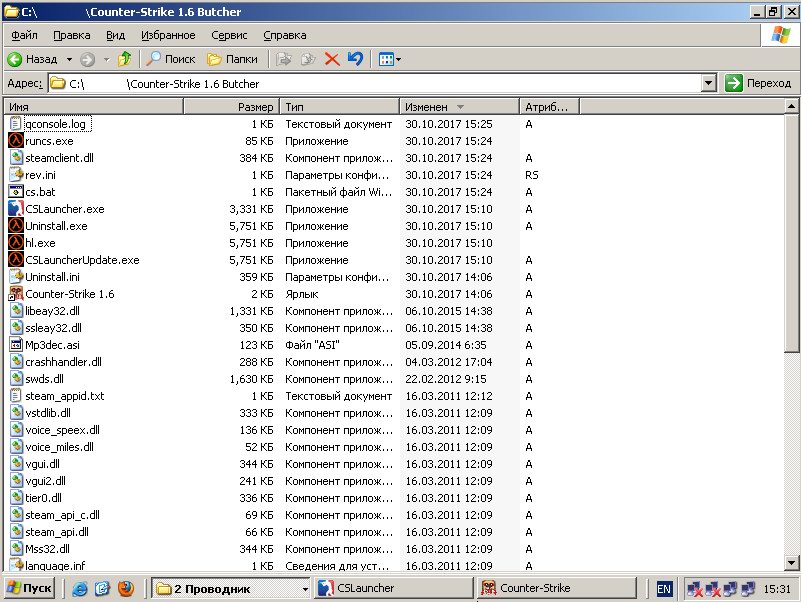
Task: Select the steam_appid.txt file icon
Action: click(16, 396)
